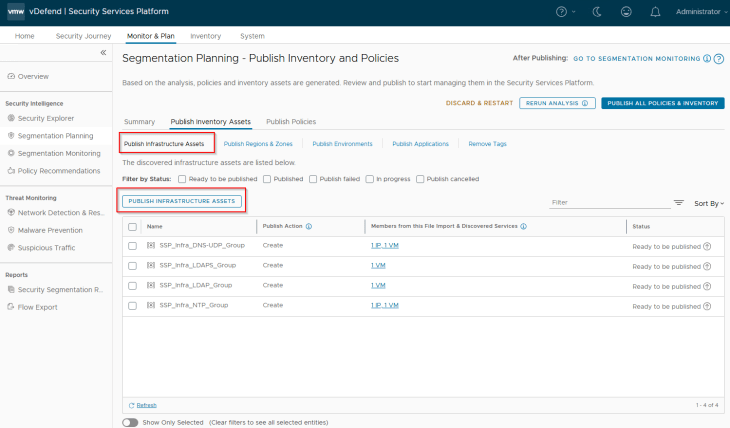Open the help question mark menu
Viewport: 730px width, 428px height.
[x=565, y=12]
